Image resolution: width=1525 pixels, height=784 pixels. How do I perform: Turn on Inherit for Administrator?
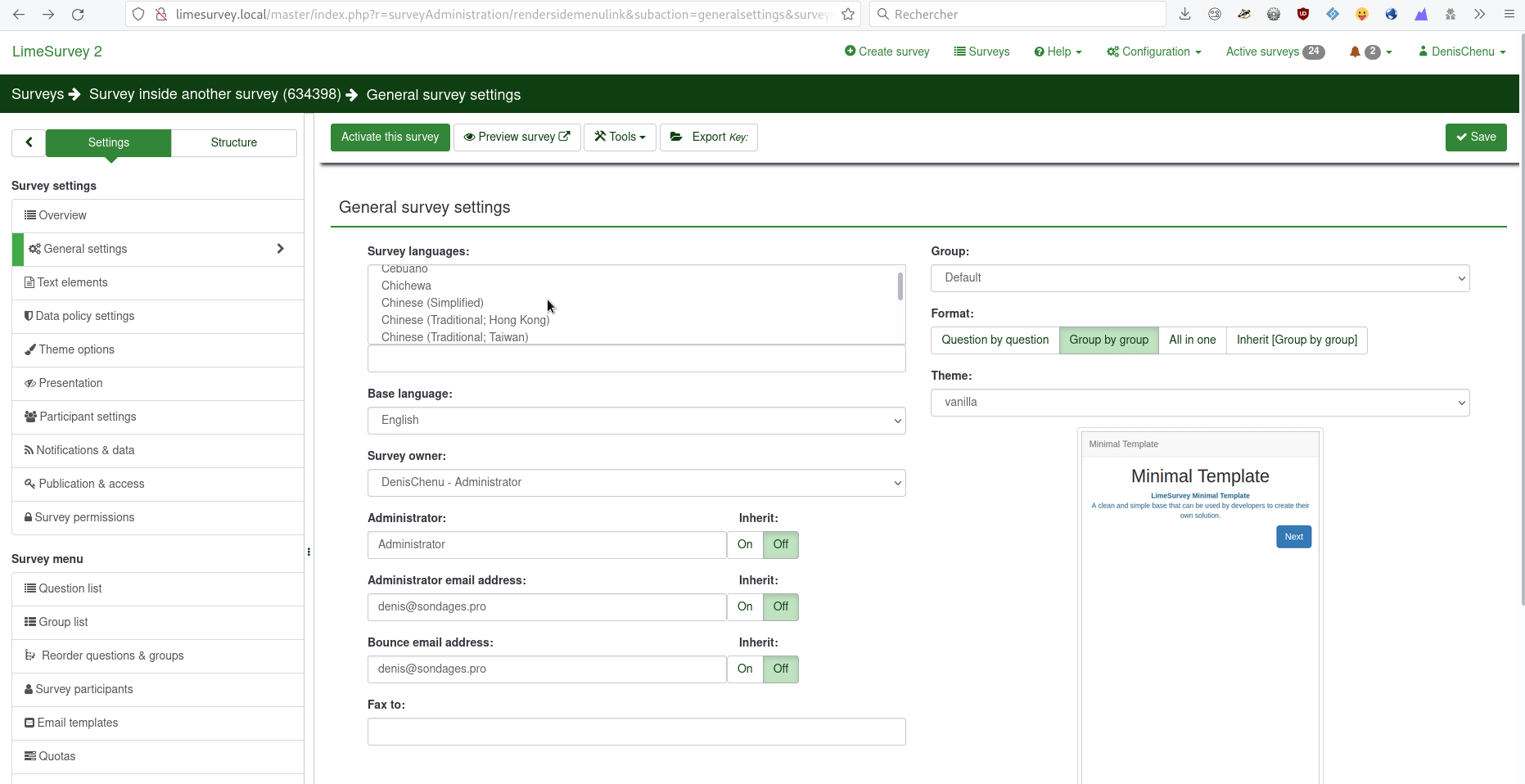pos(745,545)
